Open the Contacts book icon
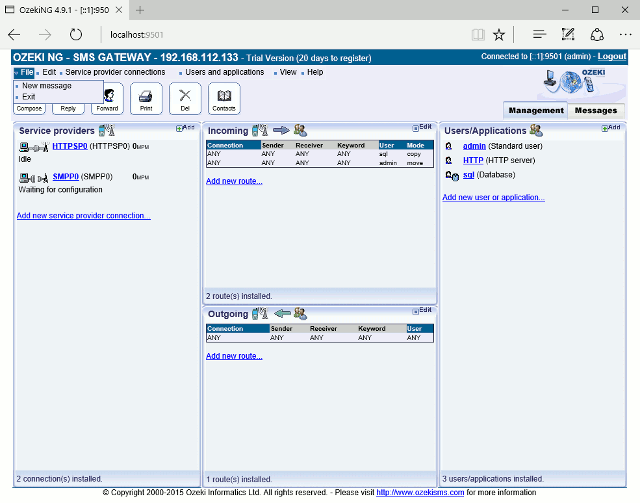The height and width of the screenshot is (503, 640). (224, 98)
